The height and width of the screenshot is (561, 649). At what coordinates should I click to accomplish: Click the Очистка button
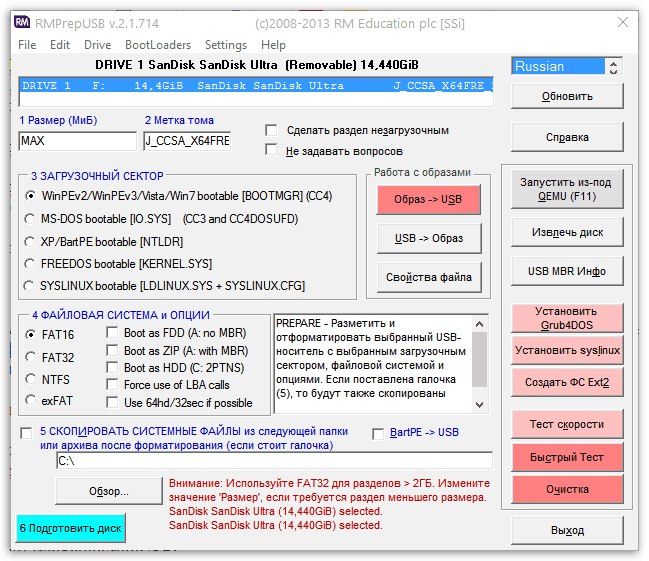(567, 489)
